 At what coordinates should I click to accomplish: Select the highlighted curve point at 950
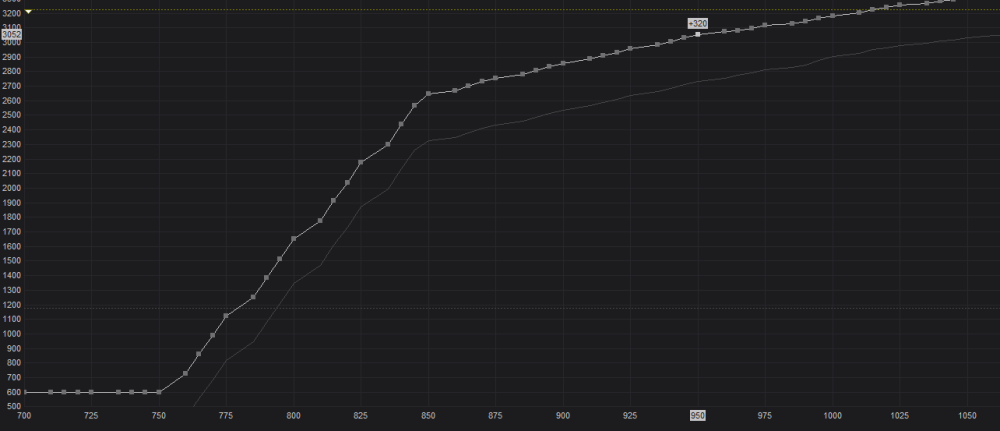pyautogui.click(x=698, y=34)
